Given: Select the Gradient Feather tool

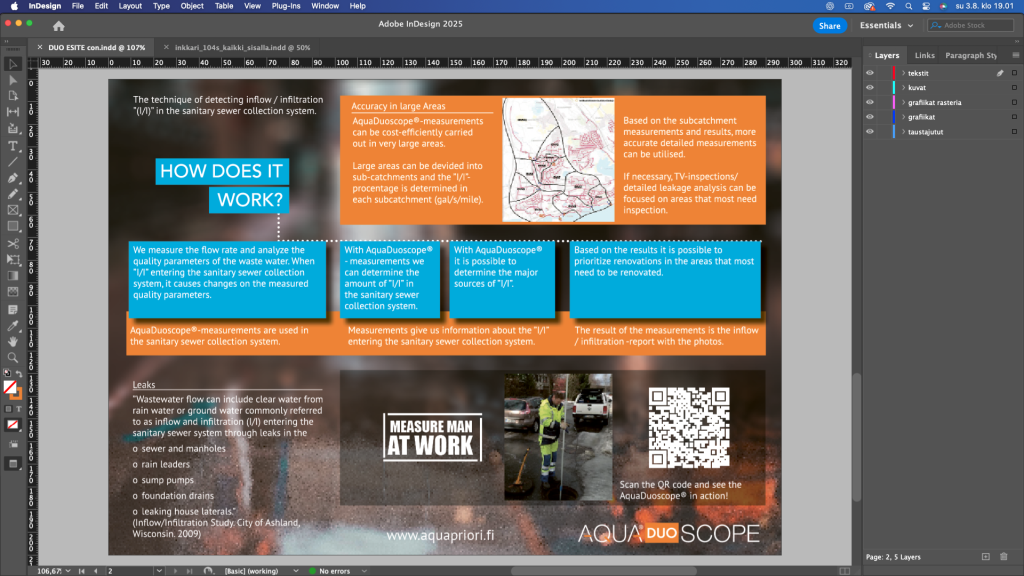Looking at the screenshot, I should click(12, 292).
